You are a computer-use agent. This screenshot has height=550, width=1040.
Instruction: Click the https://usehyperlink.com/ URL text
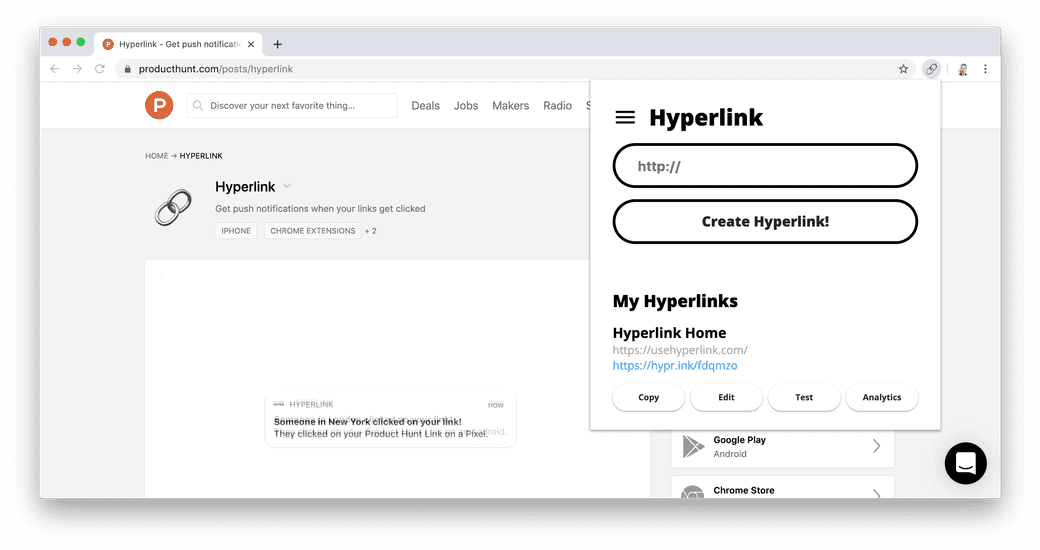point(680,350)
